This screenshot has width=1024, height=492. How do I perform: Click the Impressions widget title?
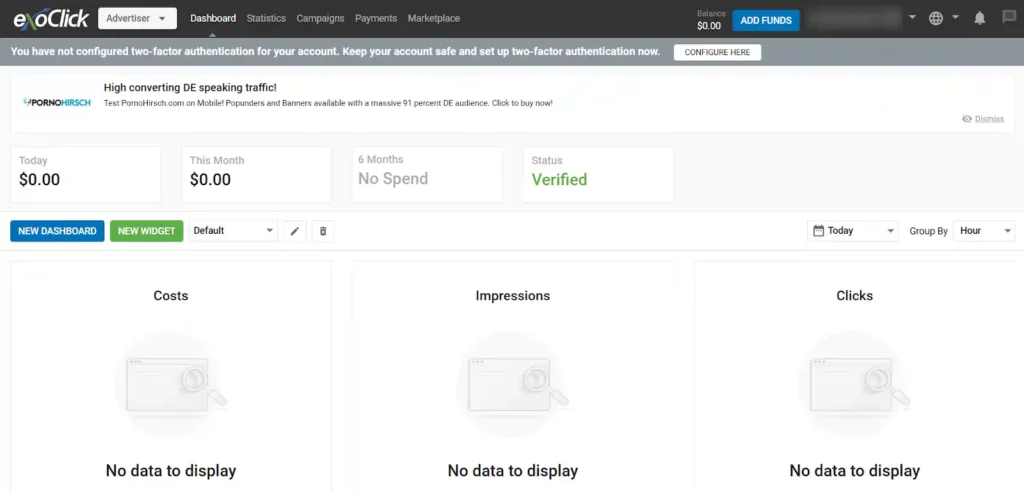(x=513, y=295)
